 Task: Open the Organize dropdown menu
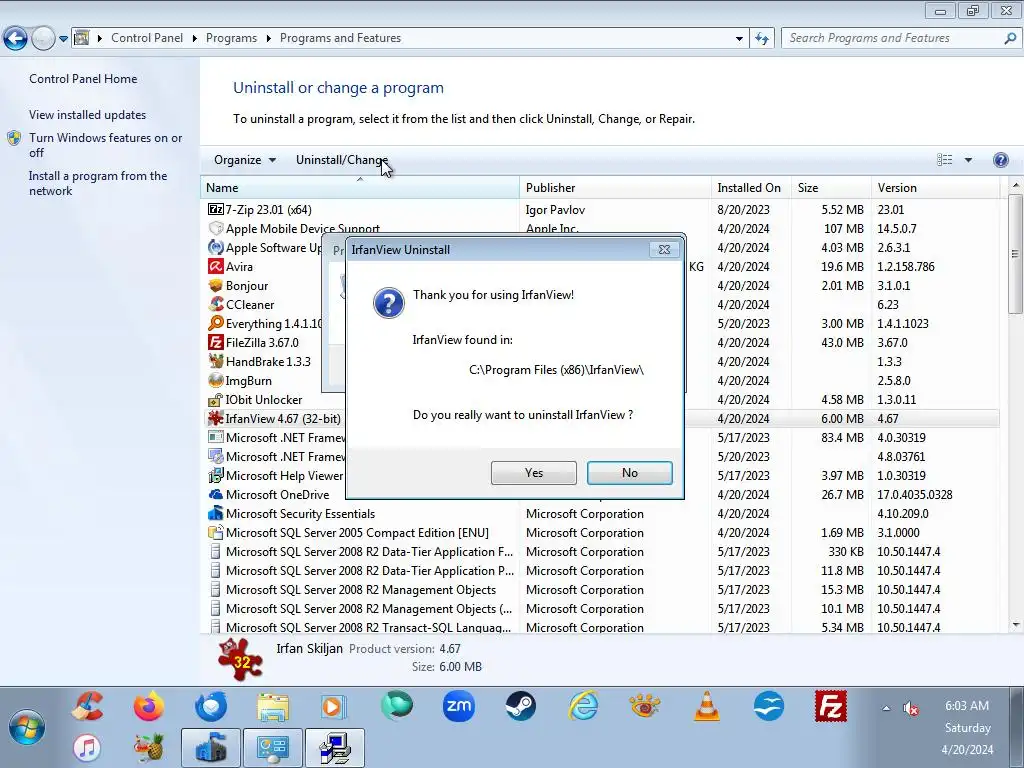[x=245, y=160]
